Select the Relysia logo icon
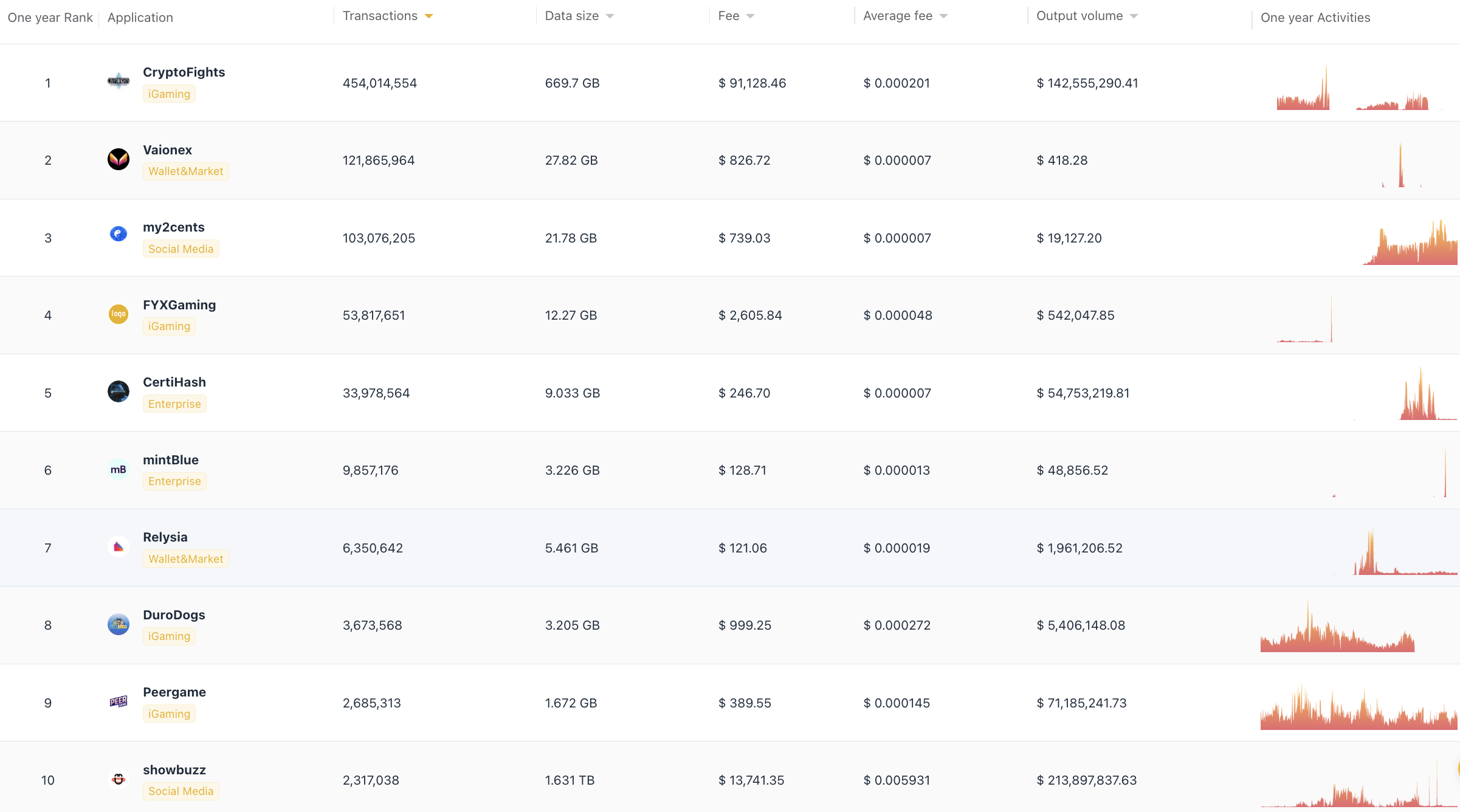This screenshot has height=812, width=1460. click(x=119, y=547)
